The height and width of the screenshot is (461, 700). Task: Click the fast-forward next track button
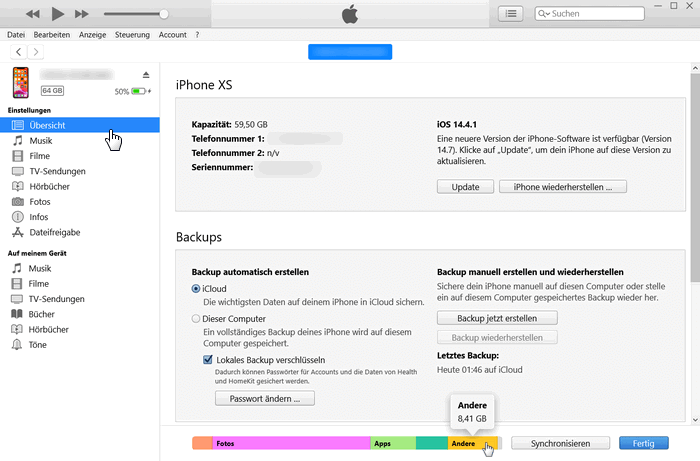click(x=82, y=14)
